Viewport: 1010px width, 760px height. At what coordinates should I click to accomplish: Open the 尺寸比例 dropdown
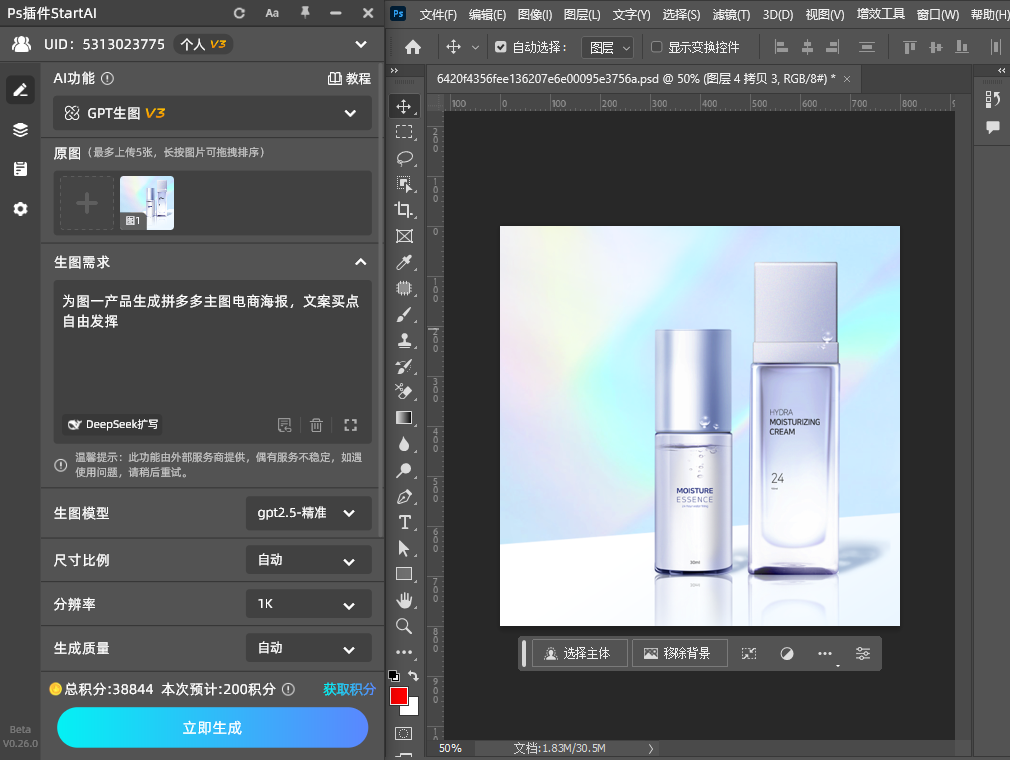(309, 560)
